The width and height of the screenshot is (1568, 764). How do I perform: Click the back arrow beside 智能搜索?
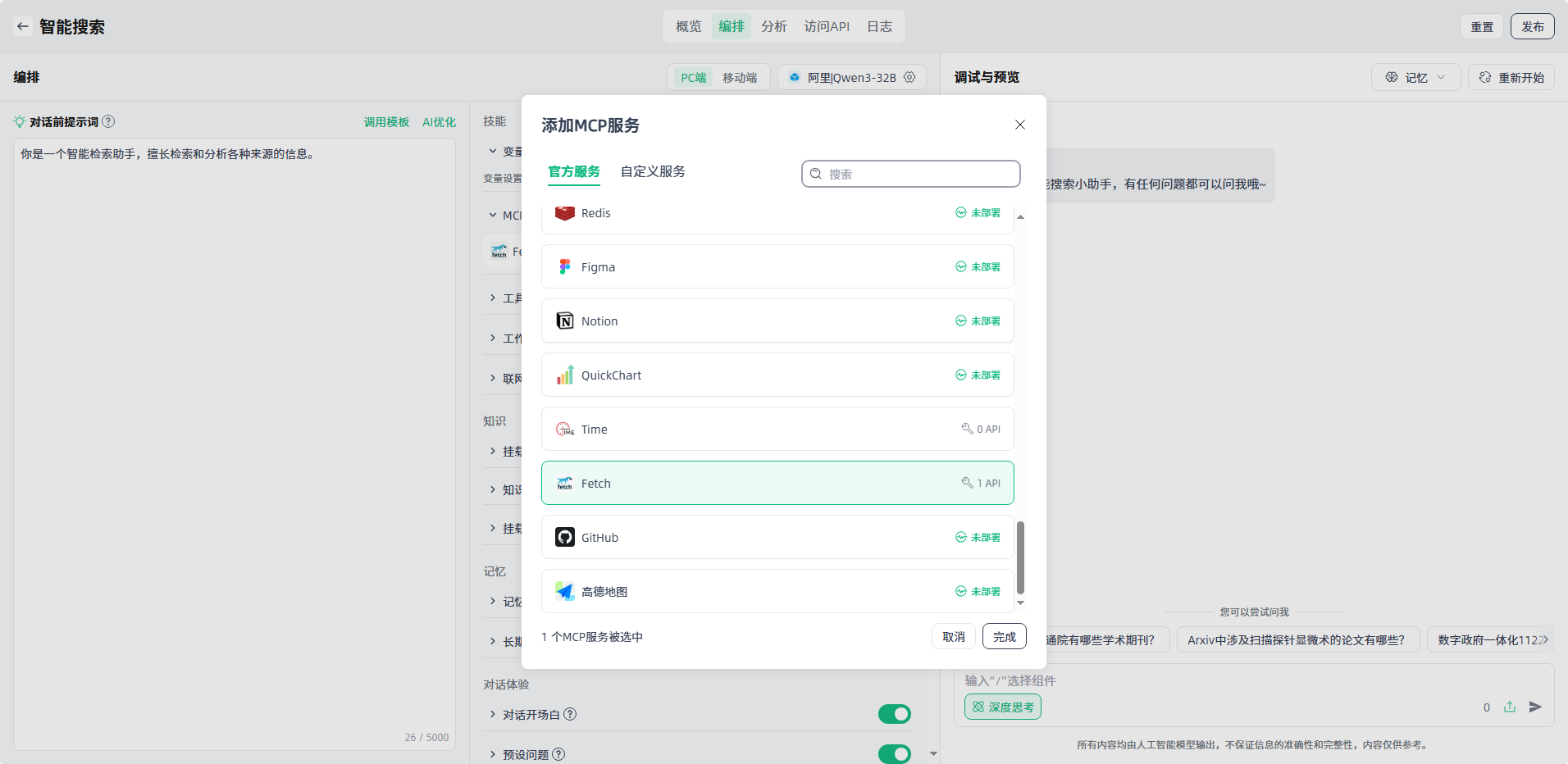[23, 26]
